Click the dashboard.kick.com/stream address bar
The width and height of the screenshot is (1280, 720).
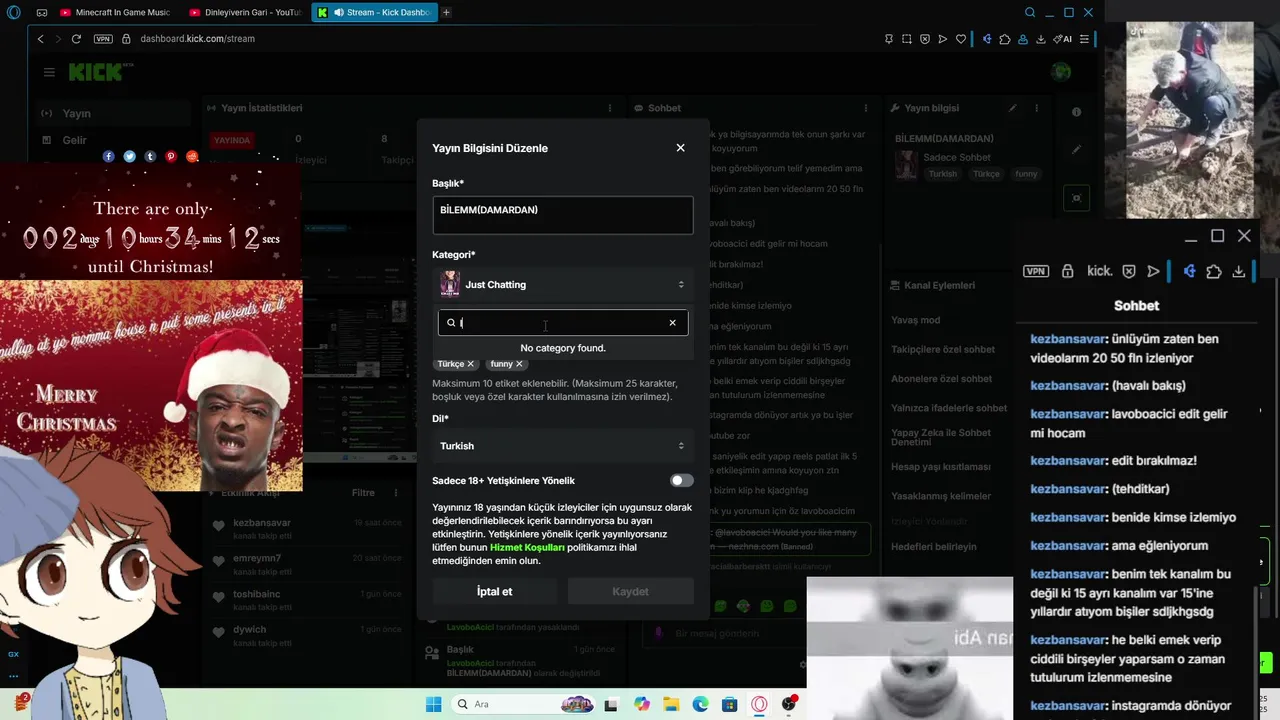pos(197,39)
